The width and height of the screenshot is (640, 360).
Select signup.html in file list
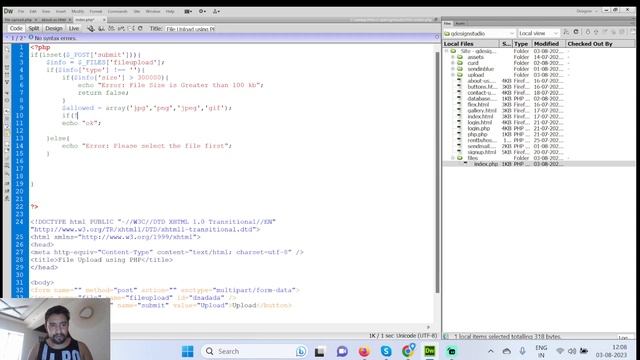pyautogui.click(x=482, y=152)
